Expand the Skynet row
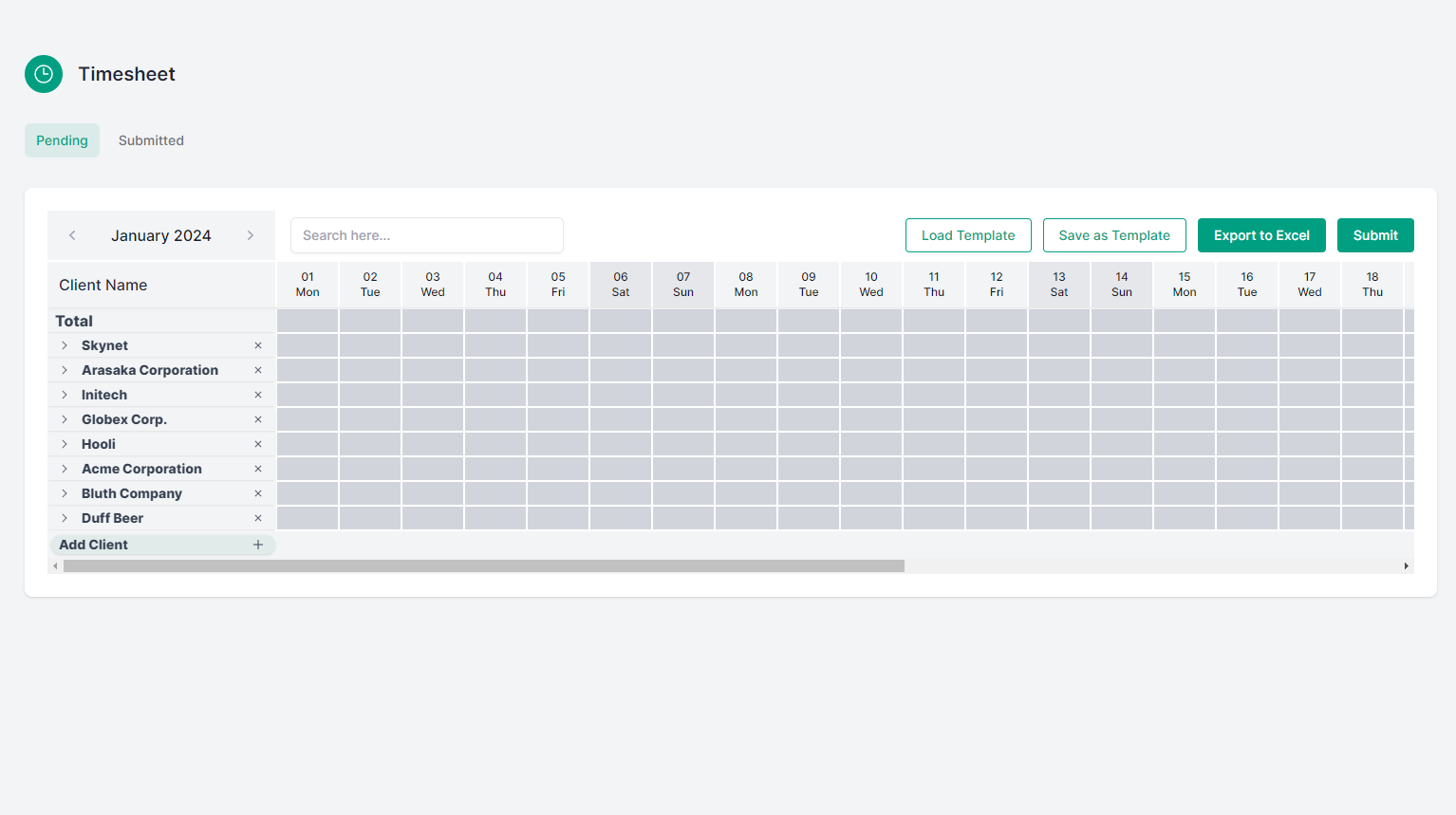This screenshot has width=1456, height=815. 65,345
